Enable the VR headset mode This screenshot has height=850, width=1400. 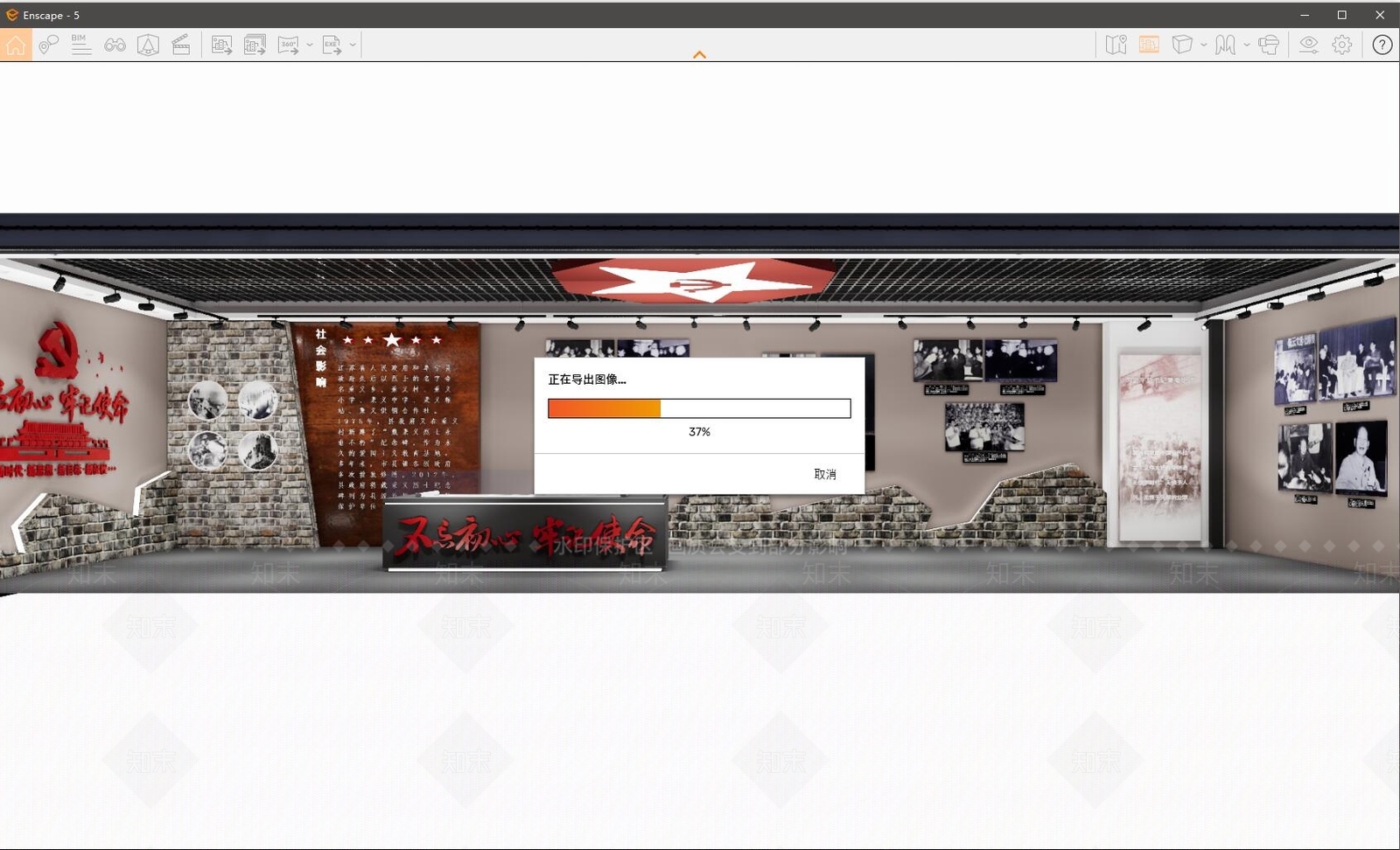(x=1269, y=45)
